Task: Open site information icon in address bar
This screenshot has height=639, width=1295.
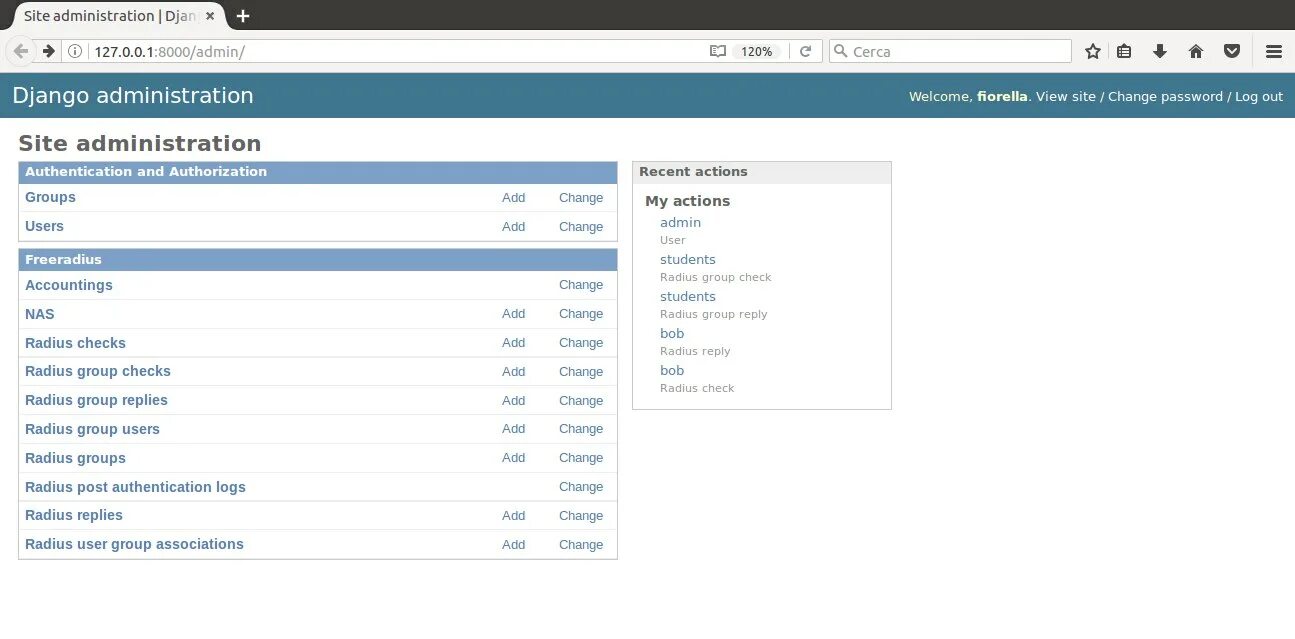Action: coord(75,51)
